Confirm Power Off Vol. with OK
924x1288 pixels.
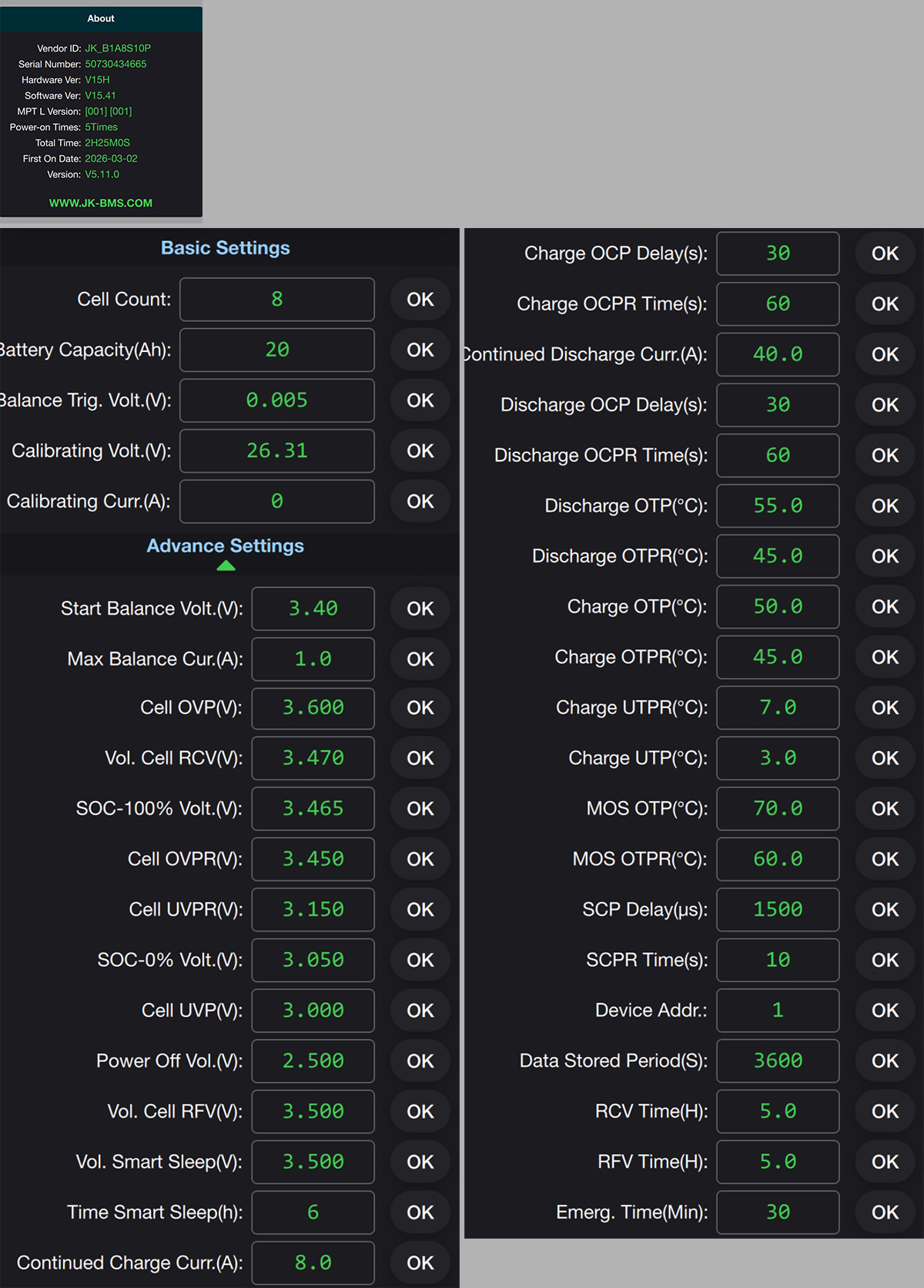point(420,1062)
